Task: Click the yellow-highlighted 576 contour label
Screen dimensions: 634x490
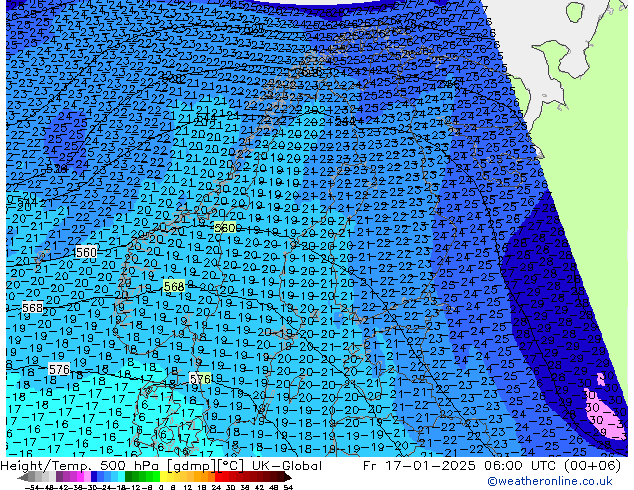Action: click(200, 379)
